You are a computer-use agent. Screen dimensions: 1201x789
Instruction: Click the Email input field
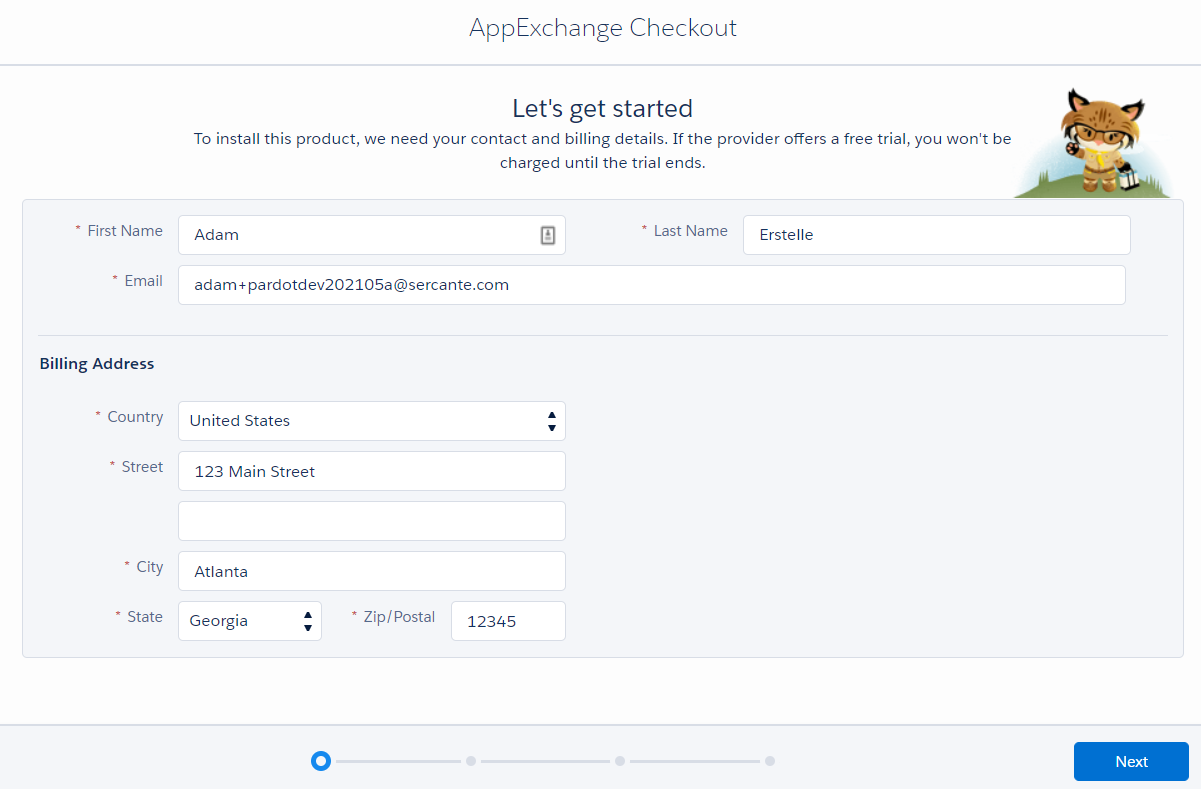652,285
